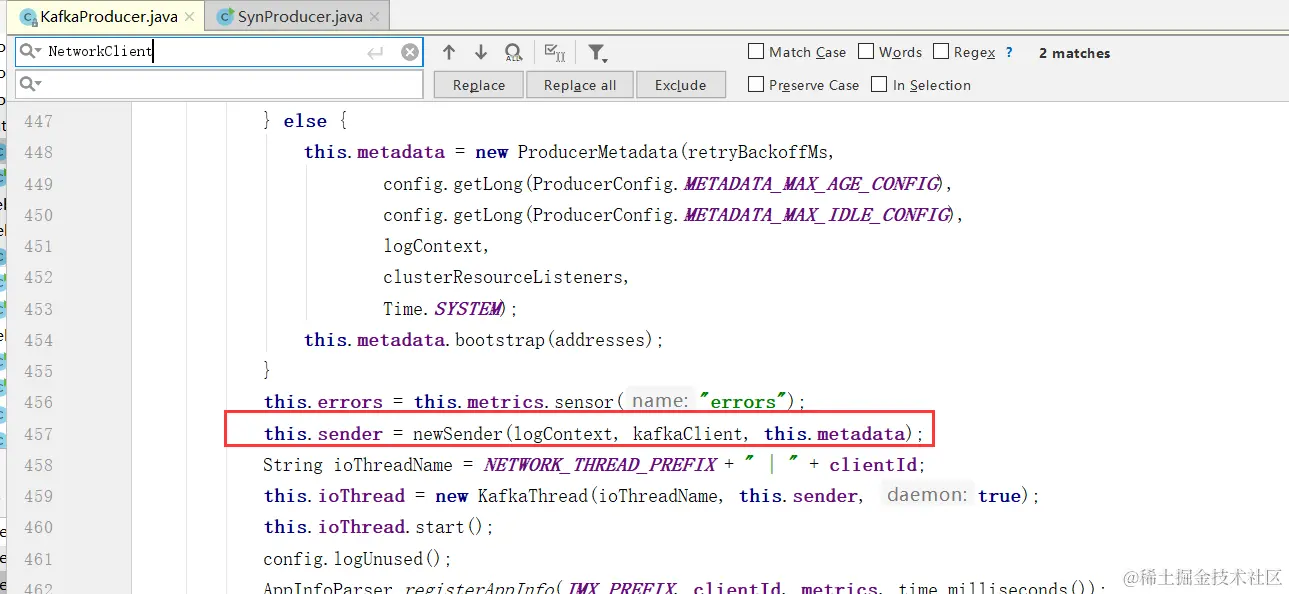This screenshot has width=1289, height=594.
Task: Click line number 459 in the gutter
Action: (x=38, y=496)
